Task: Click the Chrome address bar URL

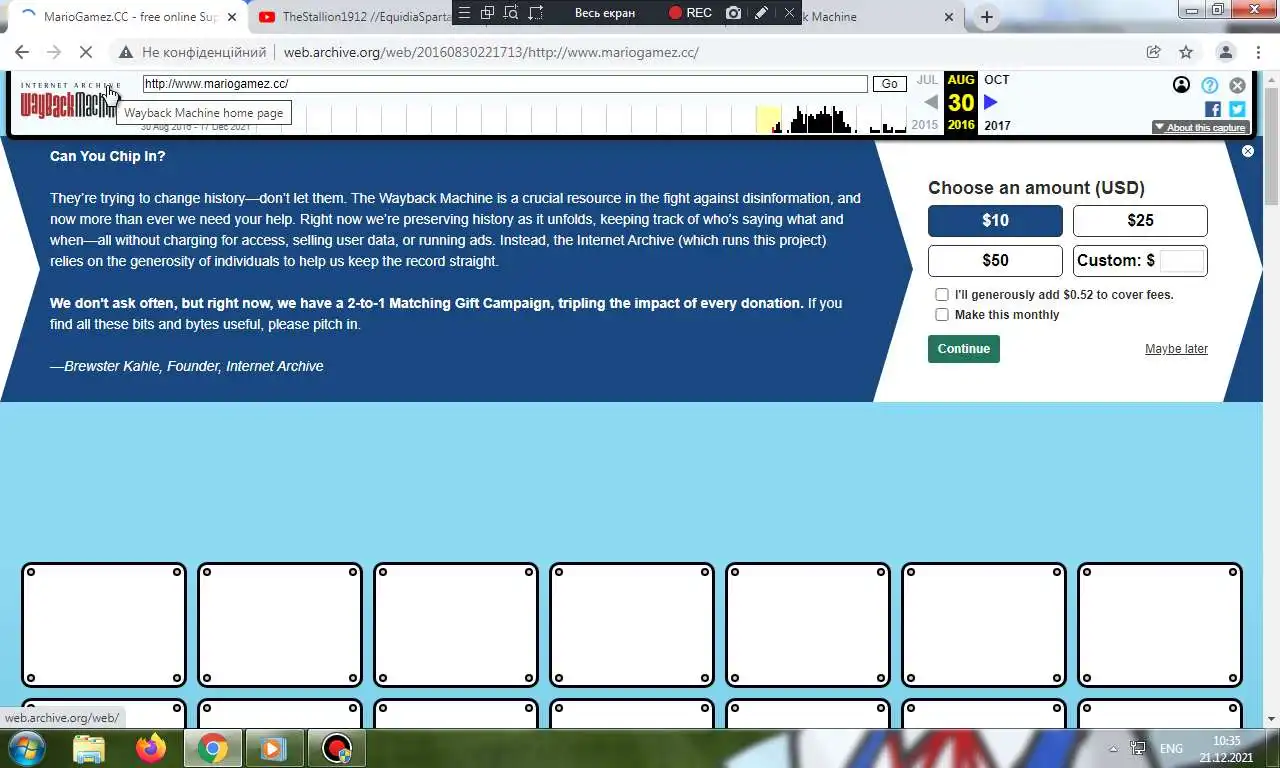Action: 491,52
